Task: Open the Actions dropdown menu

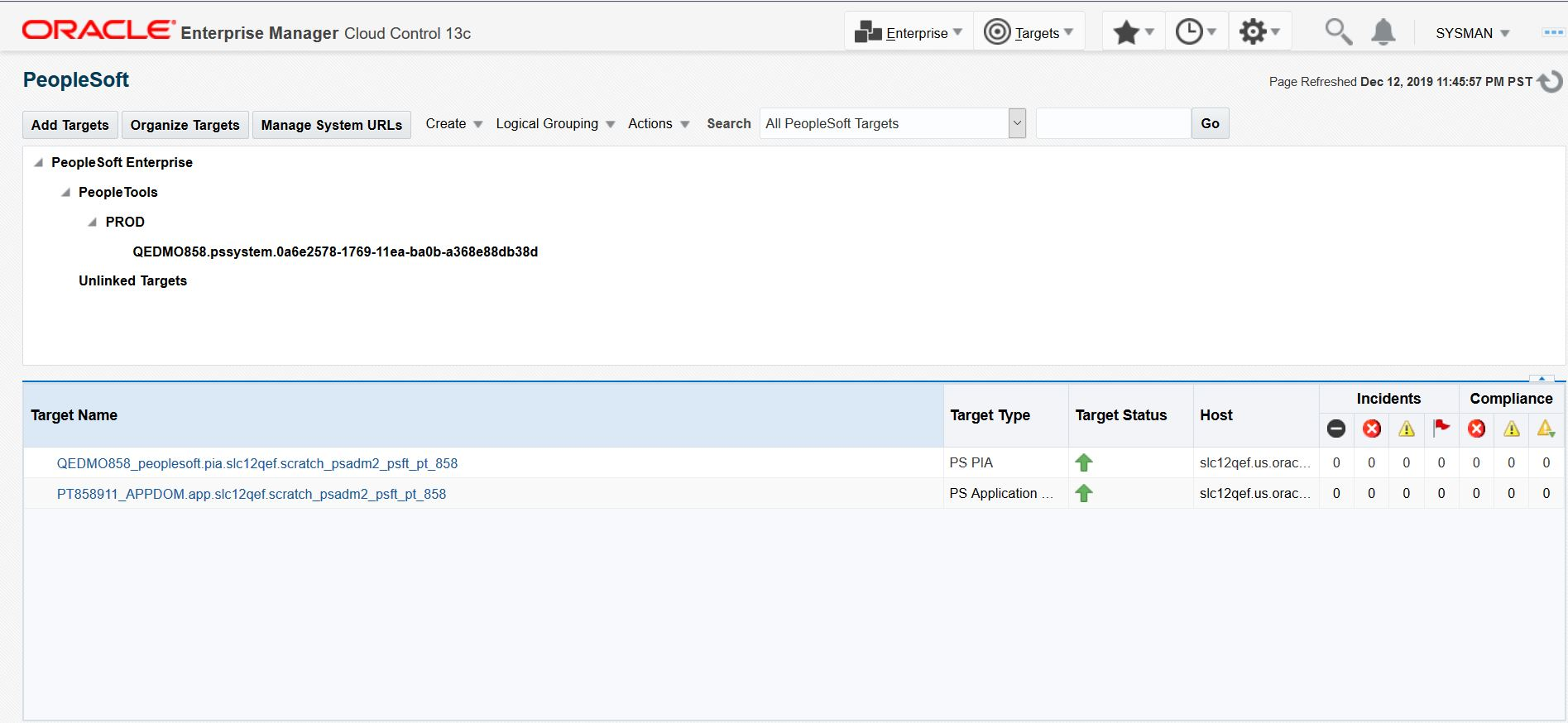Action: point(659,123)
